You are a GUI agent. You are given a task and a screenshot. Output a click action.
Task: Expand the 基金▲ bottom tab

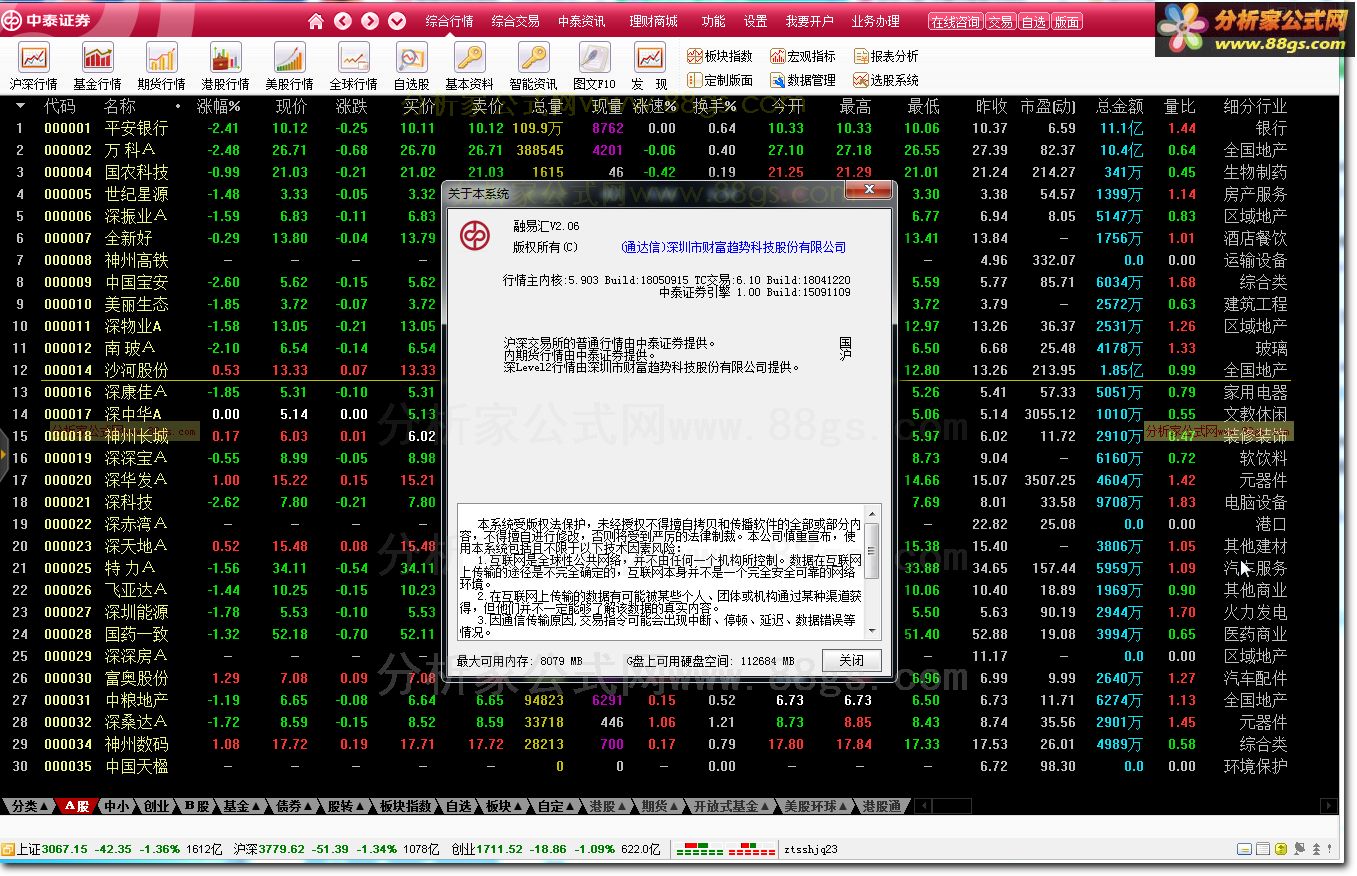[243, 806]
